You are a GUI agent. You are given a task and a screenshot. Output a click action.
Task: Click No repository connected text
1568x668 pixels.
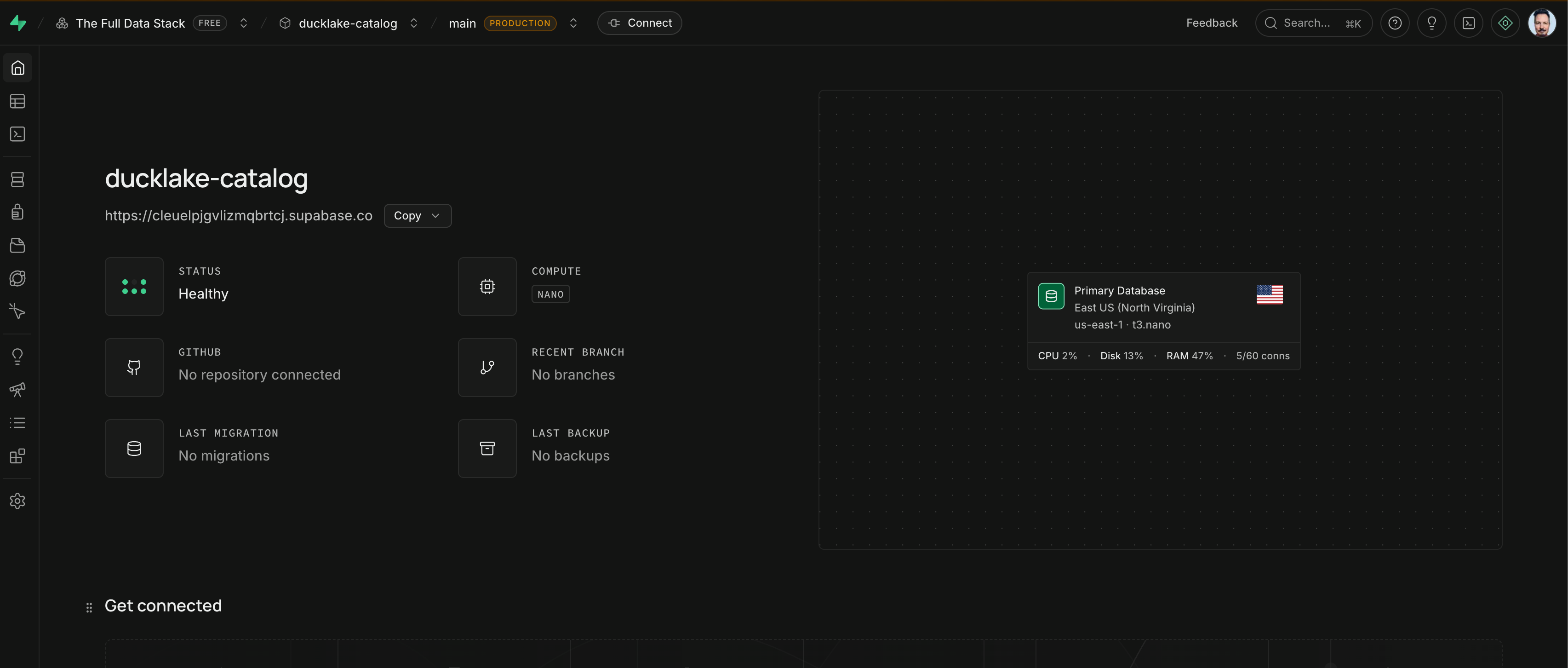pos(259,375)
